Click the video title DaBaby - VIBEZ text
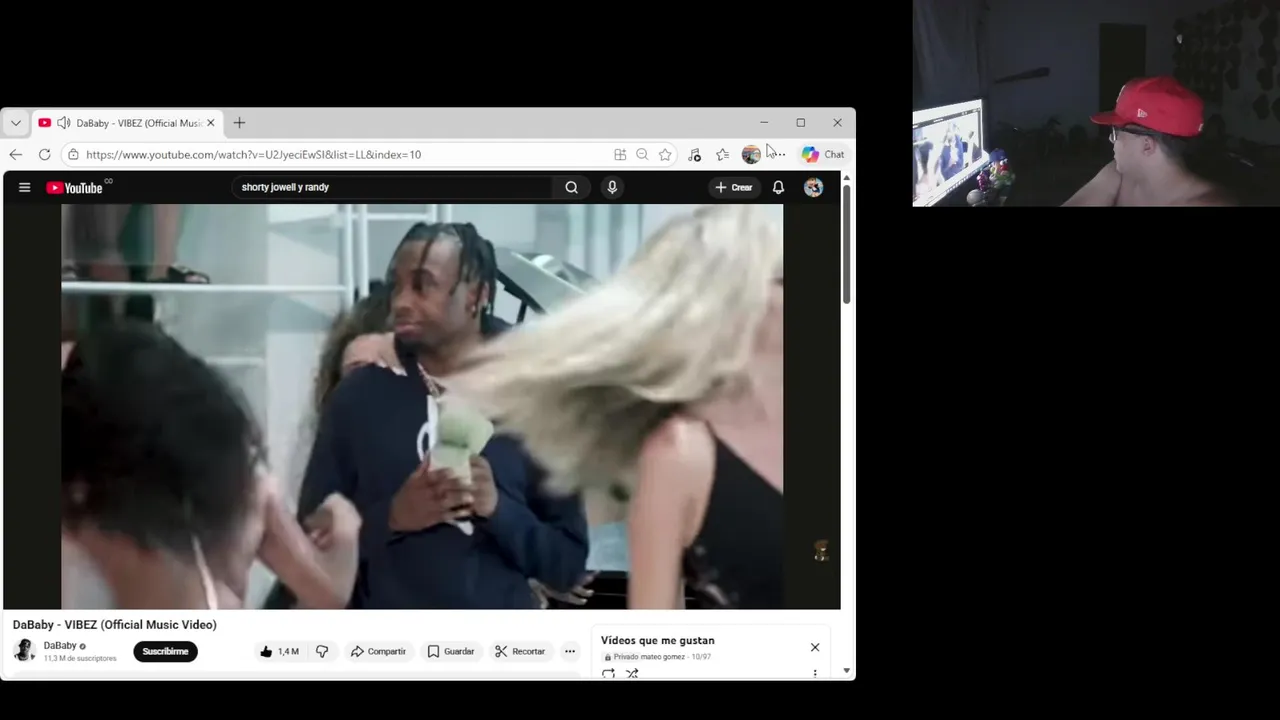The image size is (1280, 720). coord(114,625)
